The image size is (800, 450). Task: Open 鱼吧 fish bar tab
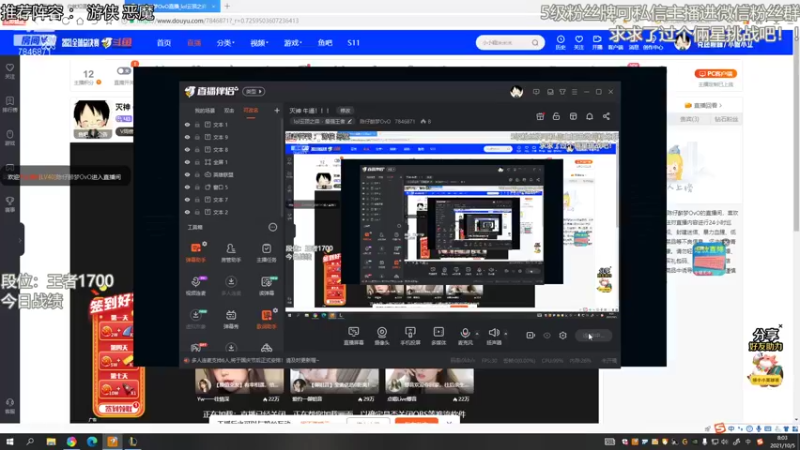[x=325, y=43]
